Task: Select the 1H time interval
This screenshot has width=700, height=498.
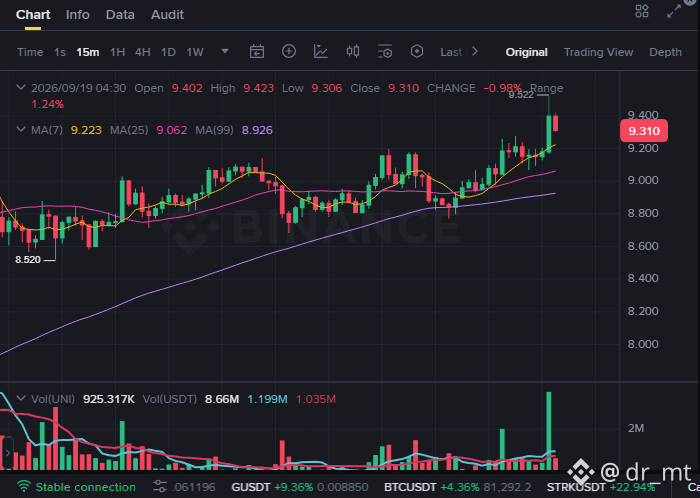Action: coord(117,52)
